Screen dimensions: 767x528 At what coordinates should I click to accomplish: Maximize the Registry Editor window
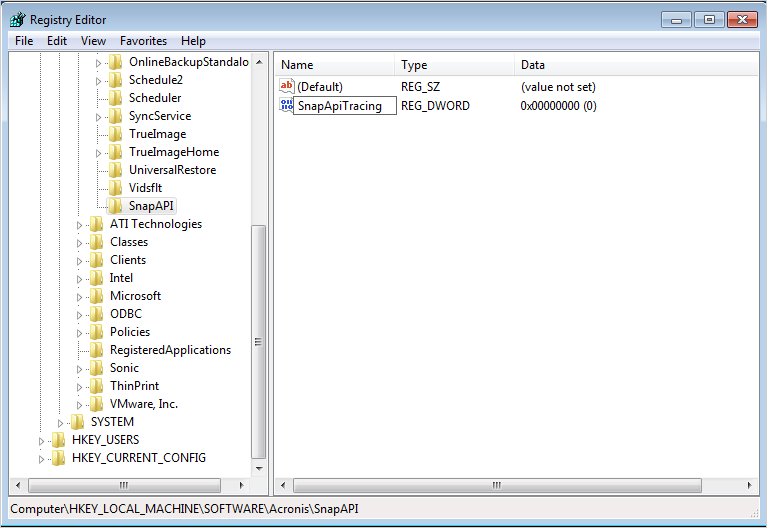709,20
